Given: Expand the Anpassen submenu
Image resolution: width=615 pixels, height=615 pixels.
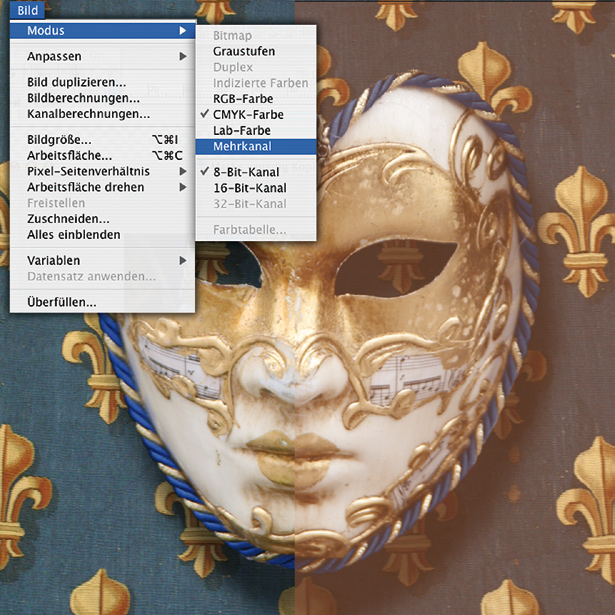Looking at the screenshot, I should click(x=102, y=56).
